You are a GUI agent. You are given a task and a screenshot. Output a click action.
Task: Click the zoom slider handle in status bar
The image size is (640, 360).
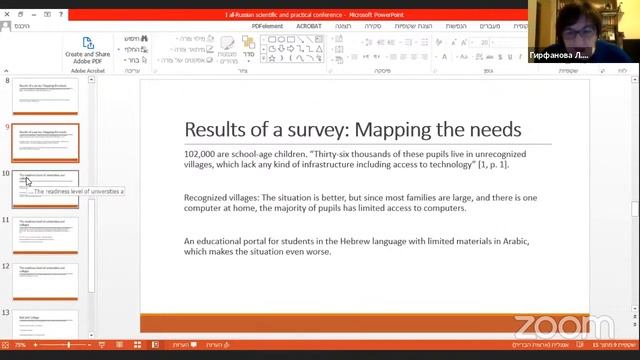pyautogui.click(x=69, y=345)
